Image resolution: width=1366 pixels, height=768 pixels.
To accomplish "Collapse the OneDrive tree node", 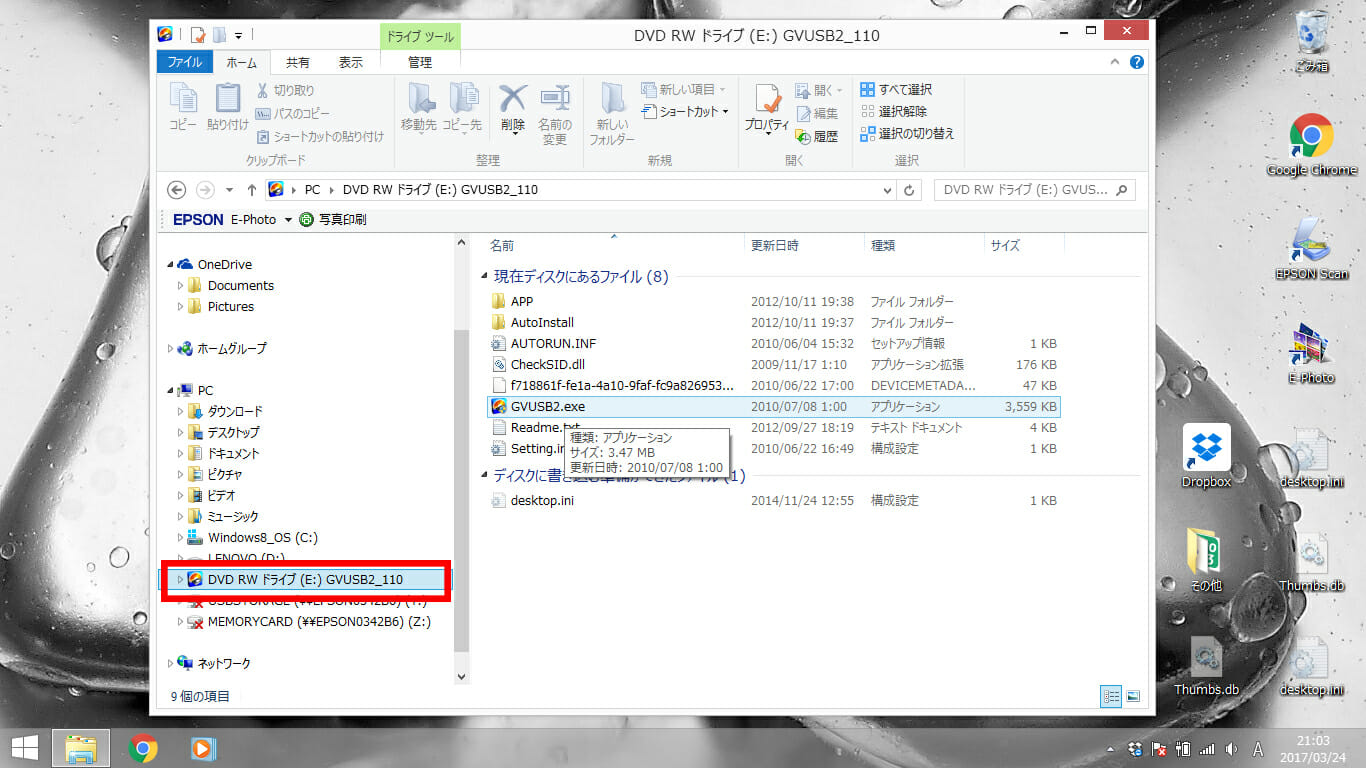I will (x=170, y=264).
